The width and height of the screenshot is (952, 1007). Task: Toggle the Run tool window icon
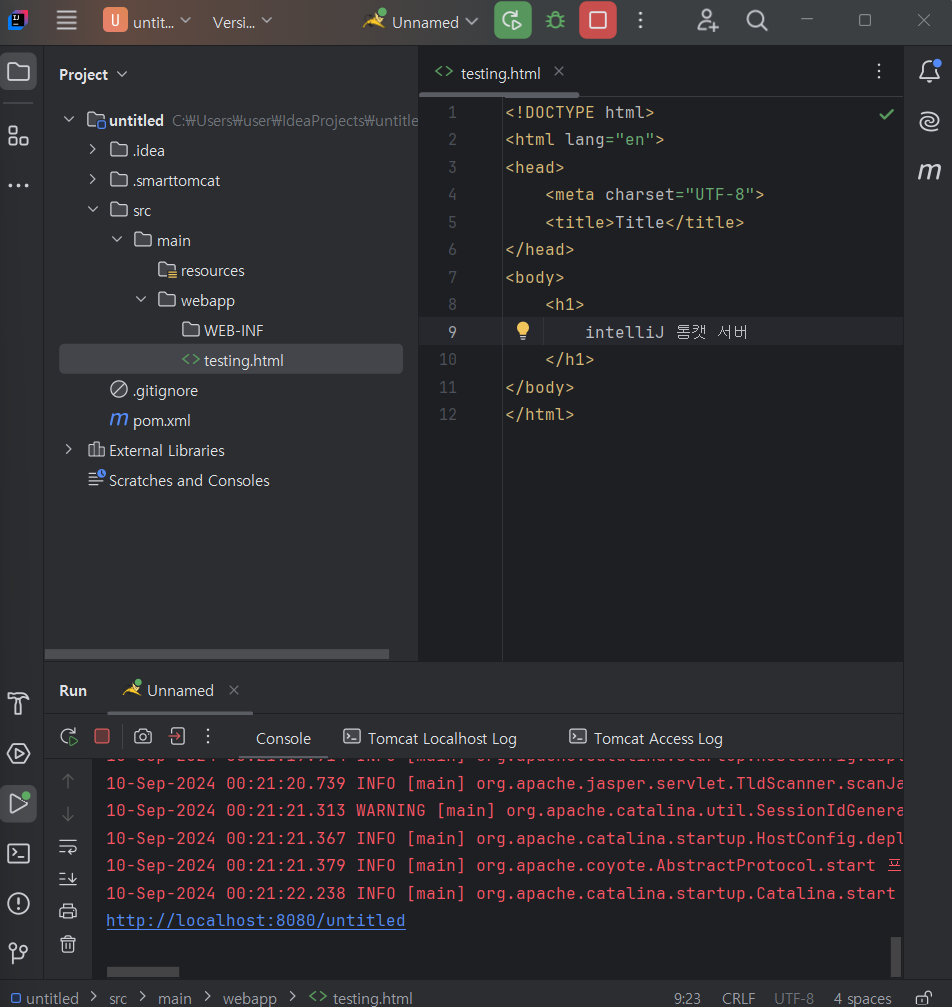pyautogui.click(x=18, y=803)
